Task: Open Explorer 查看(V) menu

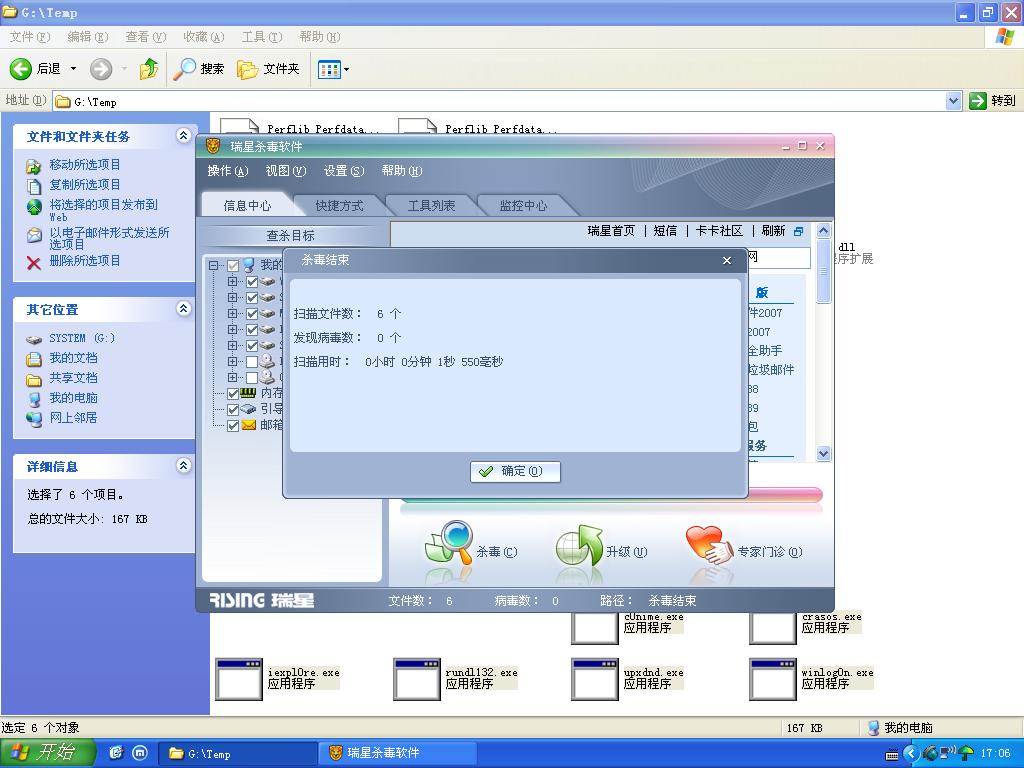Action: (x=146, y=37)
